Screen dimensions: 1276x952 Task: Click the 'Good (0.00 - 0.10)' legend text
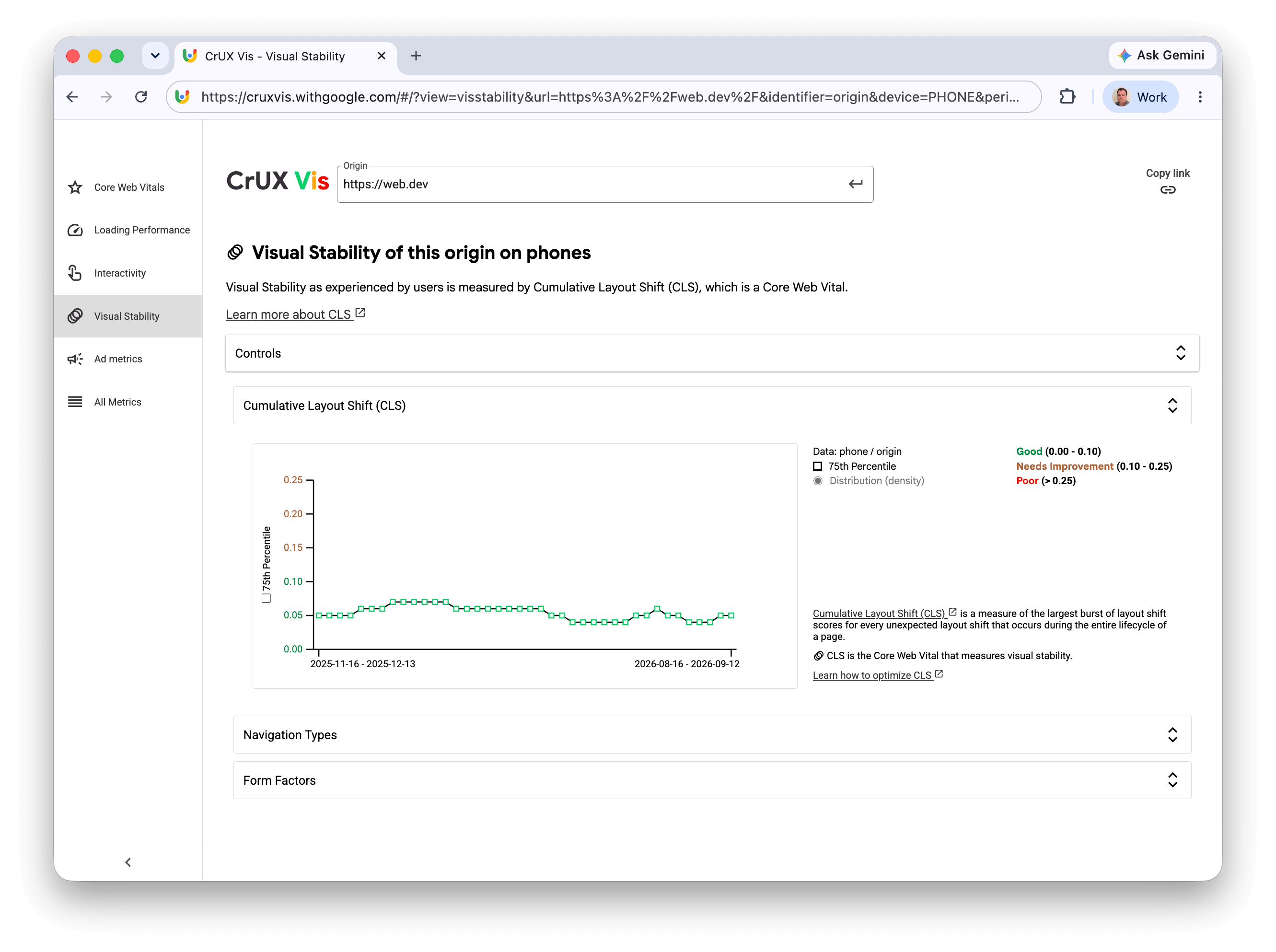click(1058, 452)
